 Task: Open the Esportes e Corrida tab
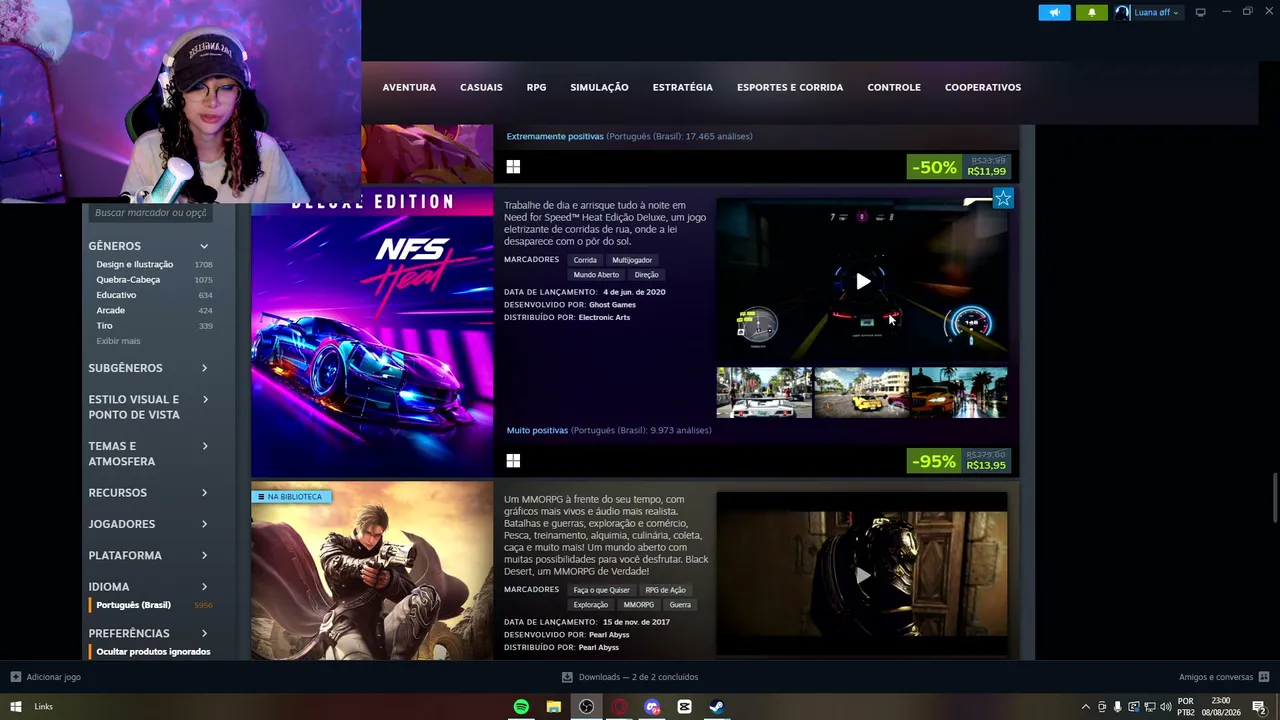point(790,87)
